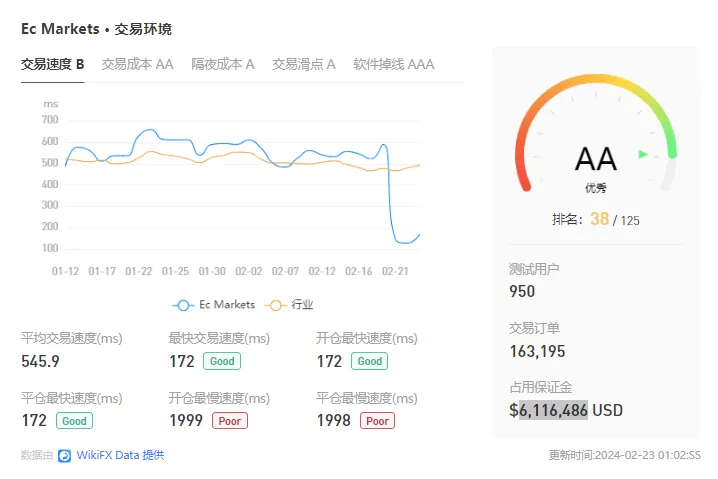Screen dimensions: 718x479
Task: Click the 02-02 date label on chart axis
Action: [x=249, y=271]
